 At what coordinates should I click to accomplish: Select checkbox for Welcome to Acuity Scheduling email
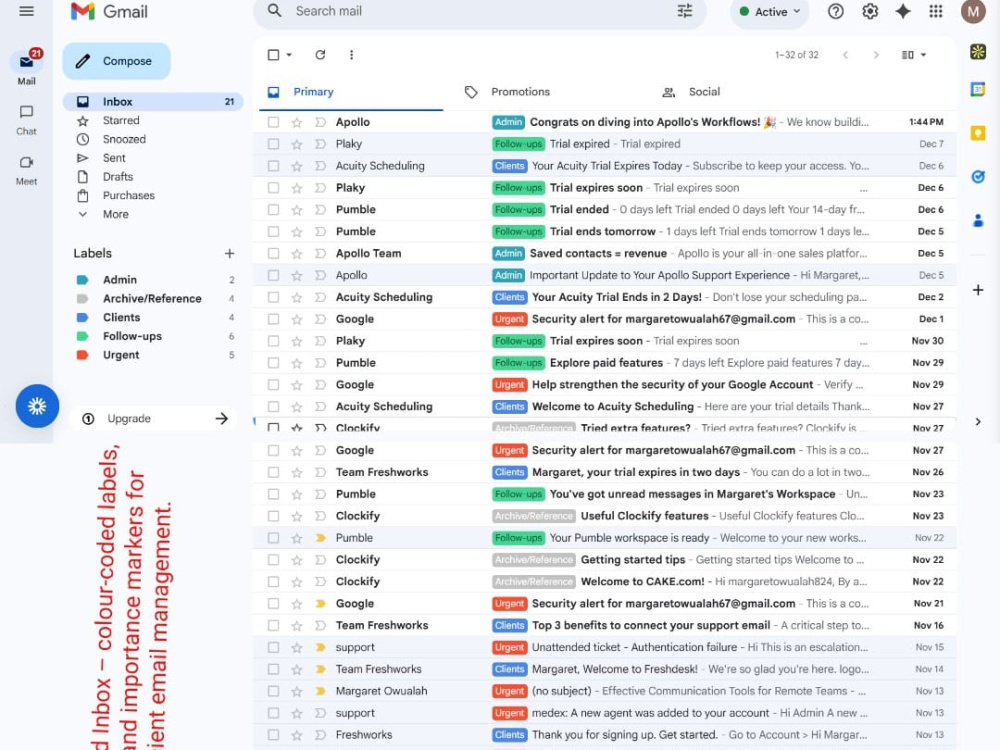tap(274, 406)
